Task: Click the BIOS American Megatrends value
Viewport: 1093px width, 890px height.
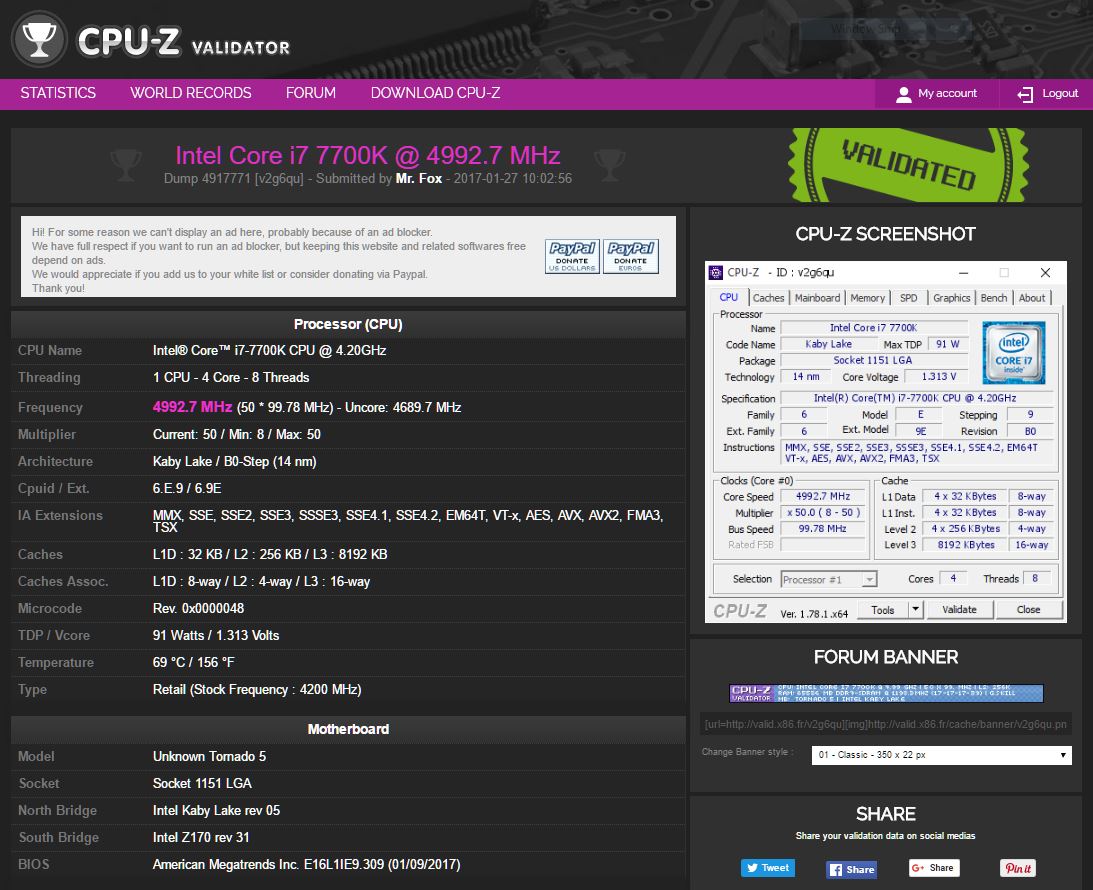Action: [306, 864]
